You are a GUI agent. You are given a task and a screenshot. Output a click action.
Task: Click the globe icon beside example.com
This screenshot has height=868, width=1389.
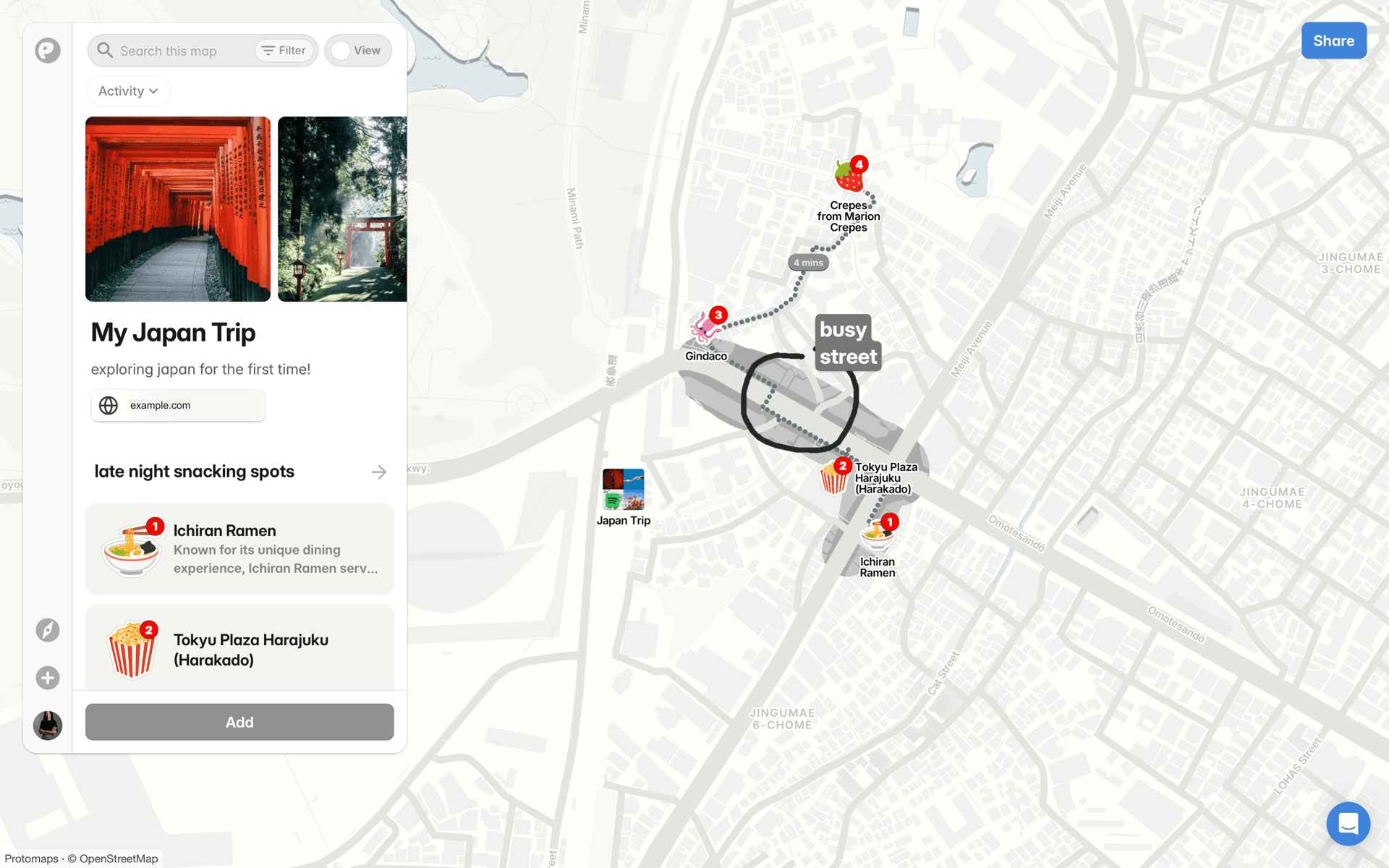(x=109, y=405)
